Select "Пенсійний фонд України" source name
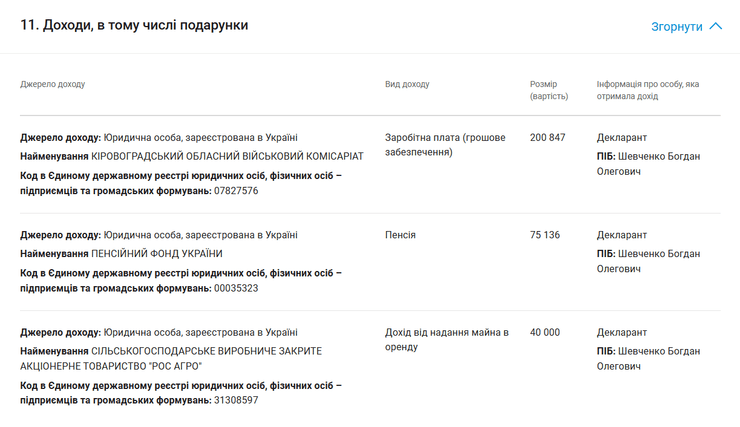Viewport: 740px width, 427px height. click(157, 254)
